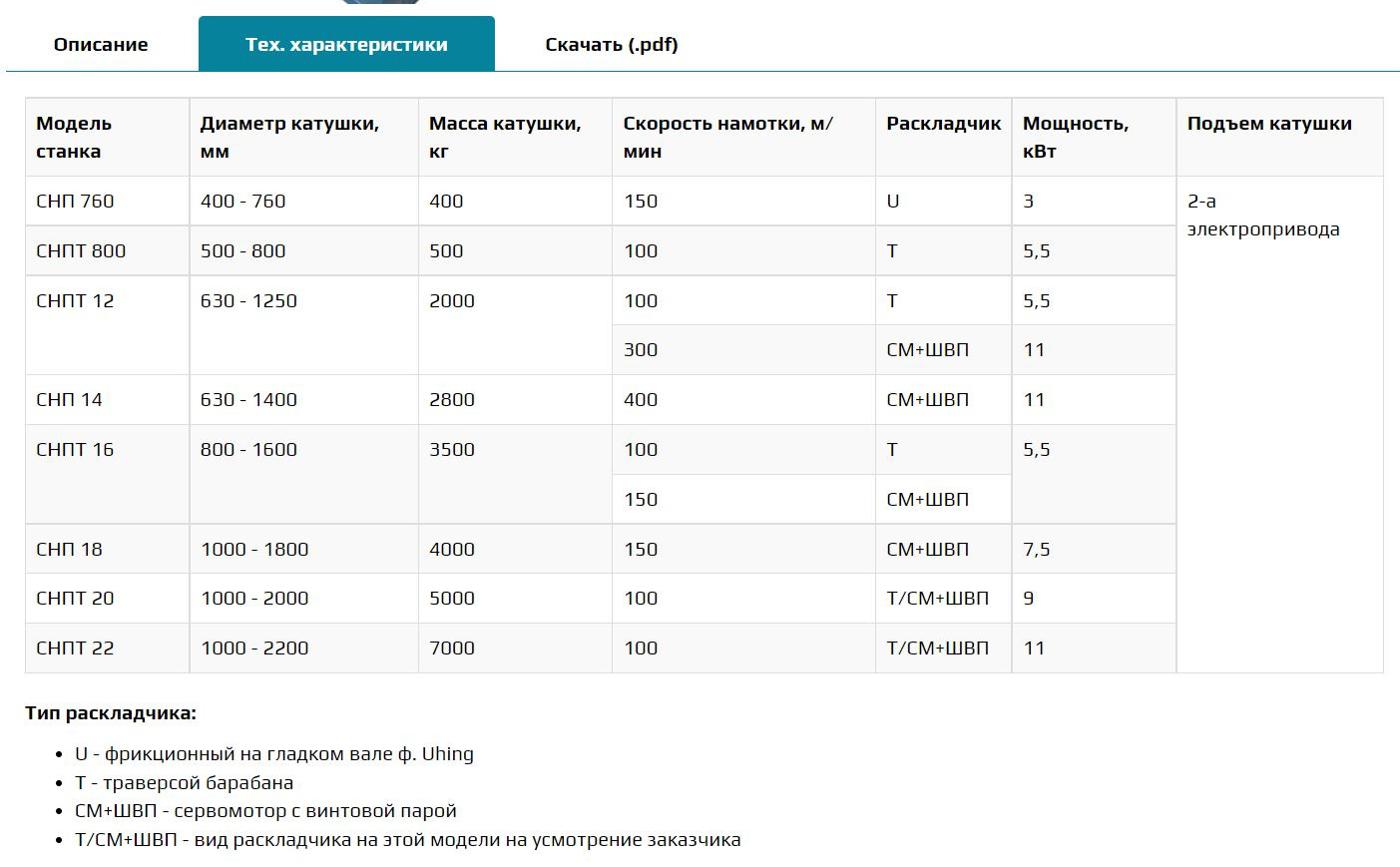Open the Описание tab

[x=101, y=45]
